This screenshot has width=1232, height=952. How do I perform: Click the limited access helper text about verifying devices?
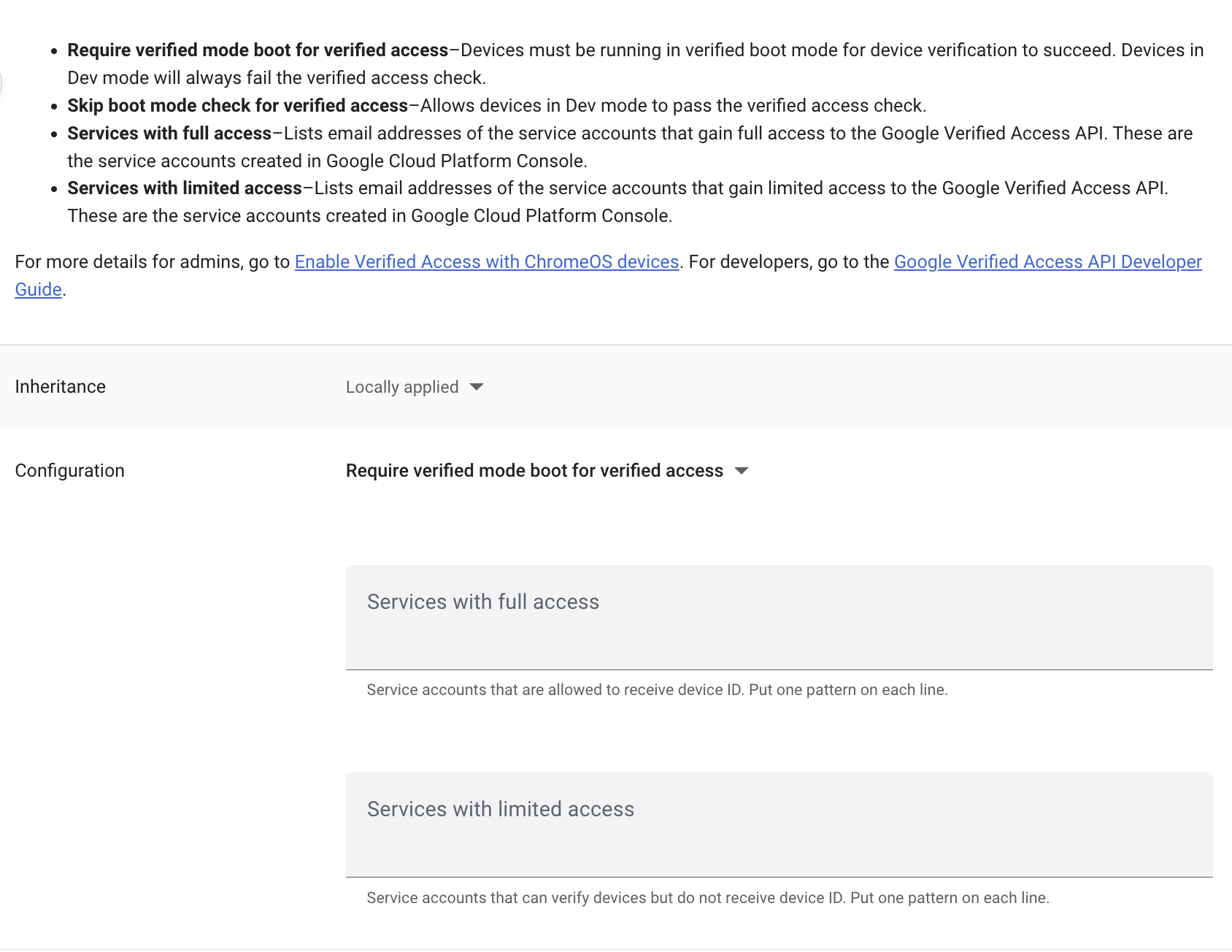coord(709,898)
